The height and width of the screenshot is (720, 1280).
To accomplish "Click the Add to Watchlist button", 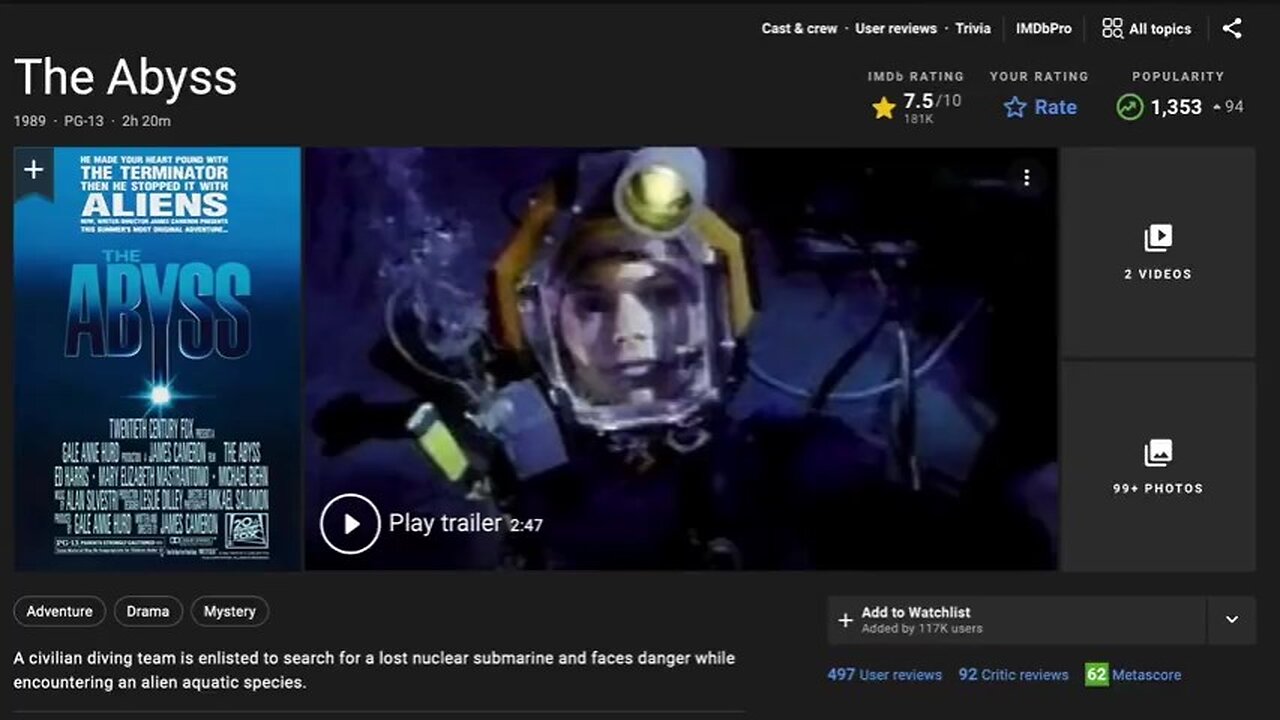I will [1016, 620].
